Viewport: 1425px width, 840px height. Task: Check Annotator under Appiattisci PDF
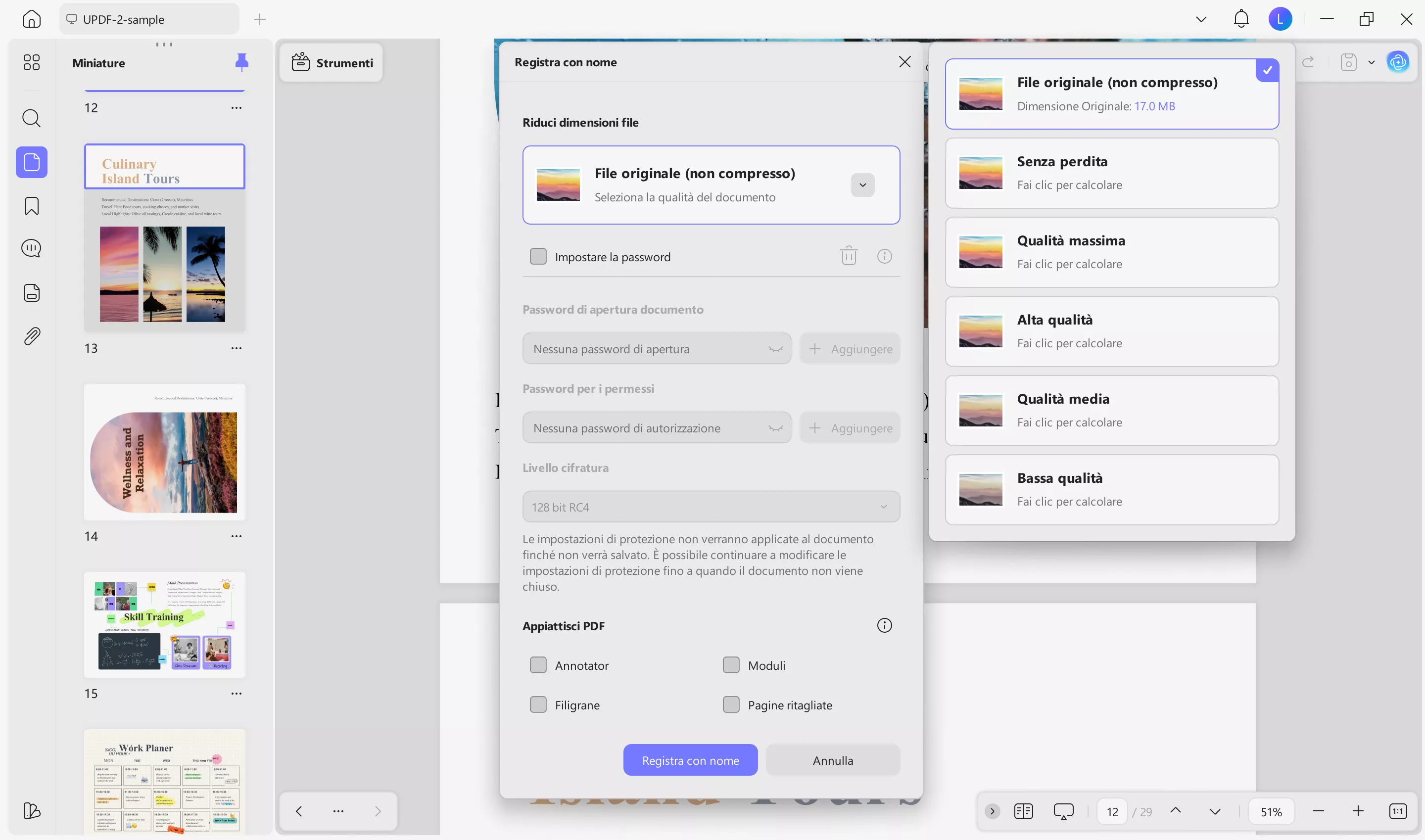(x=538, y=664)
